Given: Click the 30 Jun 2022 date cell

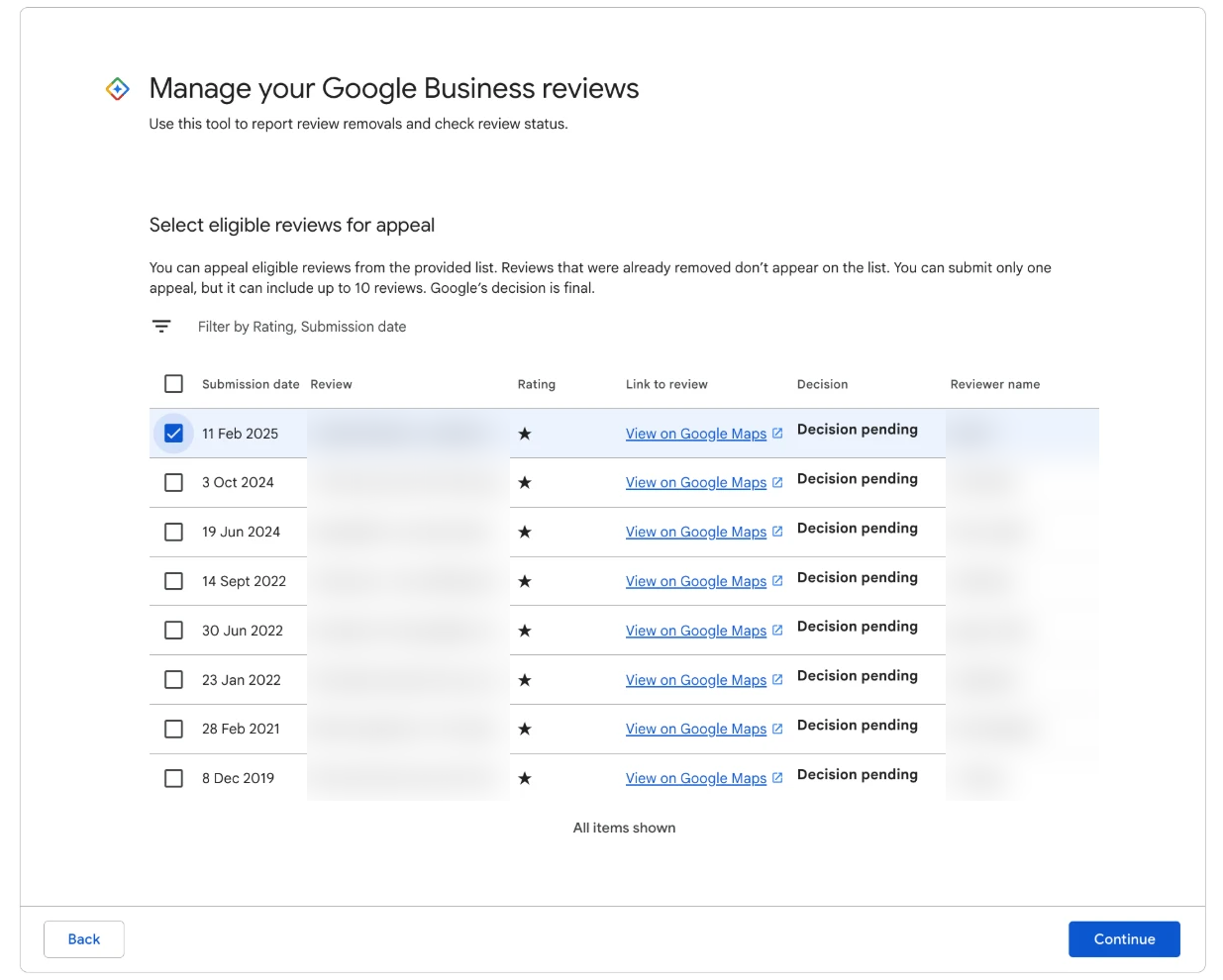Looking at the screenshot, I should pyautogui.click(x=243, y=631).
